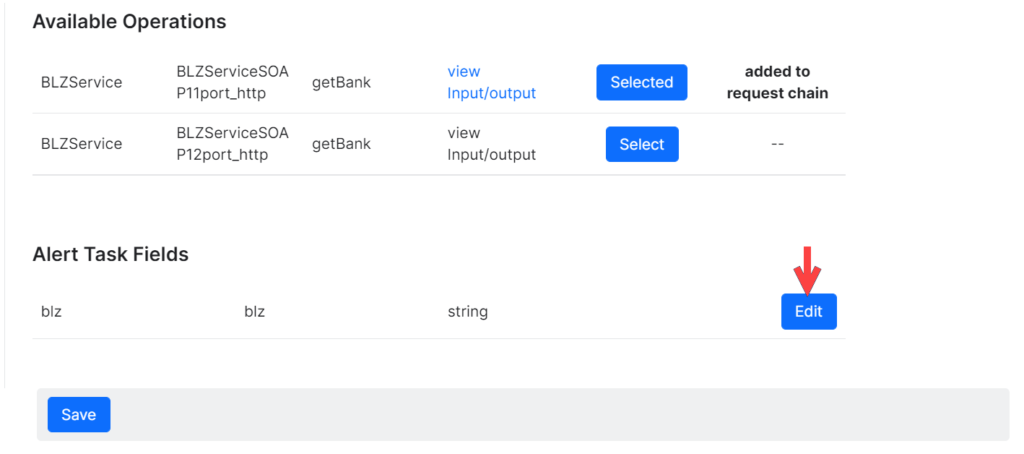Edit the blz alert task field
Viewport: 1024px width, 454px height.
(808, 311)
